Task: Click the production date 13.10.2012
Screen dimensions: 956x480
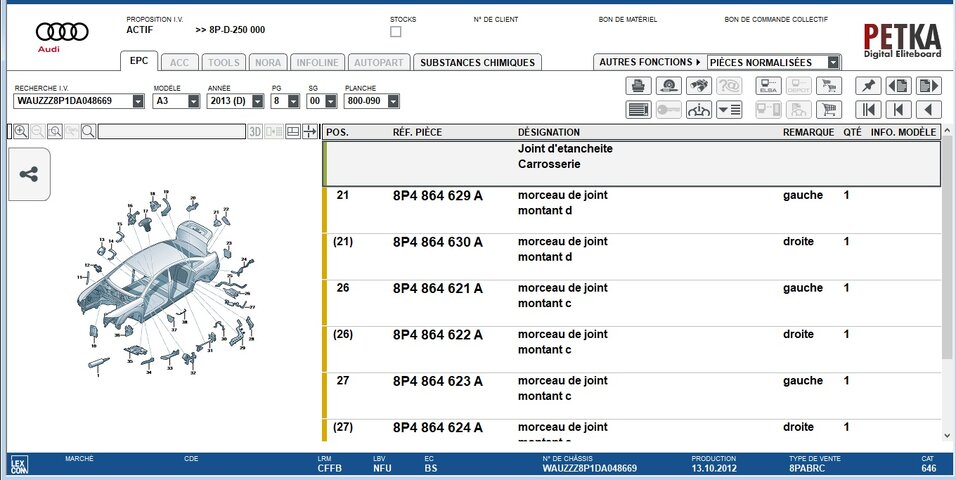Action: click(714, 468)
